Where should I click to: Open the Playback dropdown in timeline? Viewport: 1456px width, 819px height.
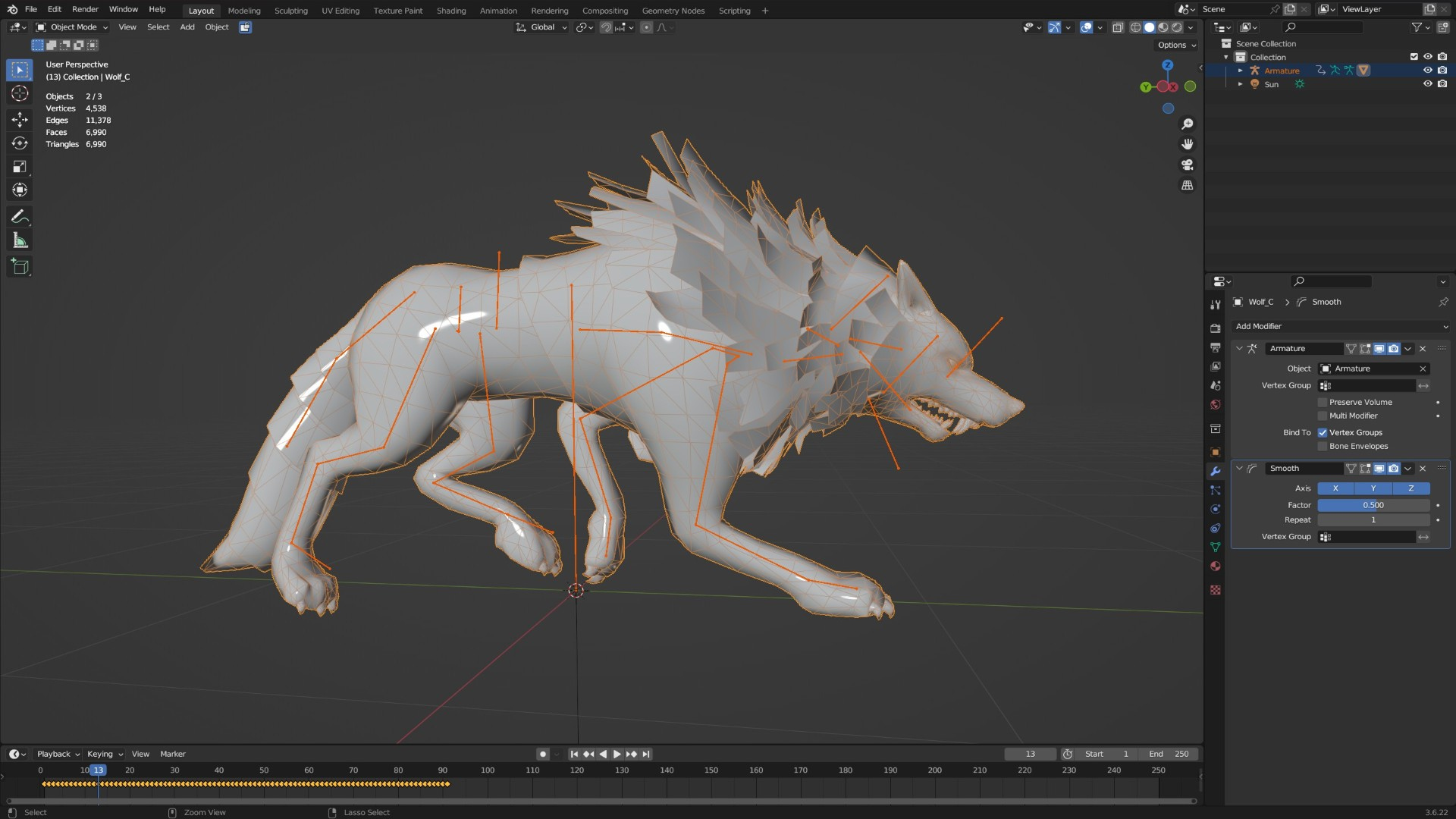(x=58, y=754)
